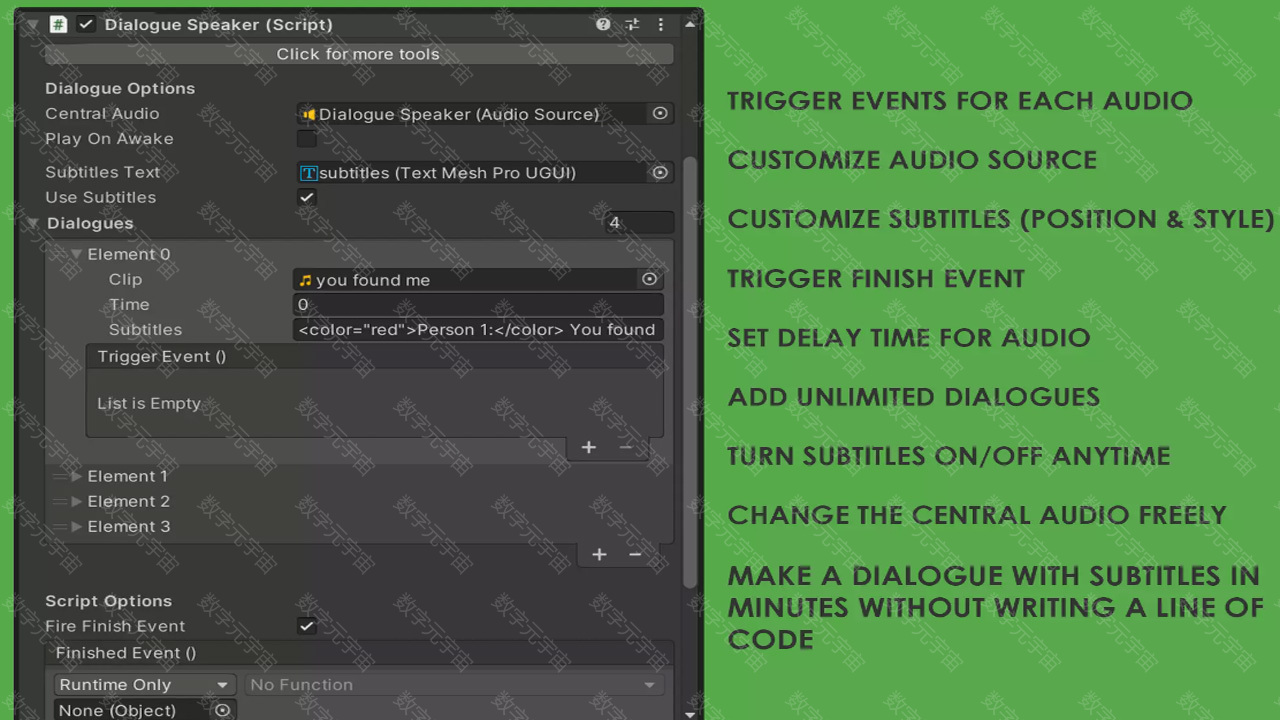1280x720 pixels.
Task: Click 'CUSTOMIZE AUDIO SOURCE' text
Action: (912, 160)
